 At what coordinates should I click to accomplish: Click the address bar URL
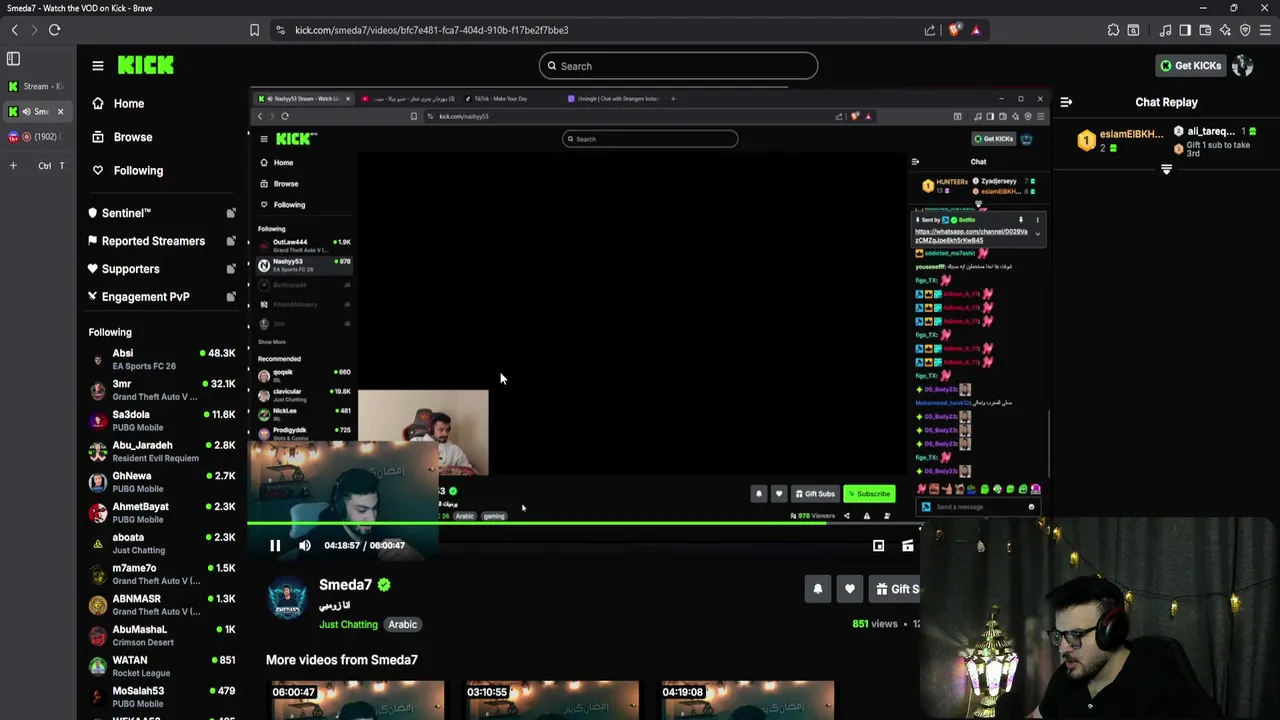coord(431,30)
